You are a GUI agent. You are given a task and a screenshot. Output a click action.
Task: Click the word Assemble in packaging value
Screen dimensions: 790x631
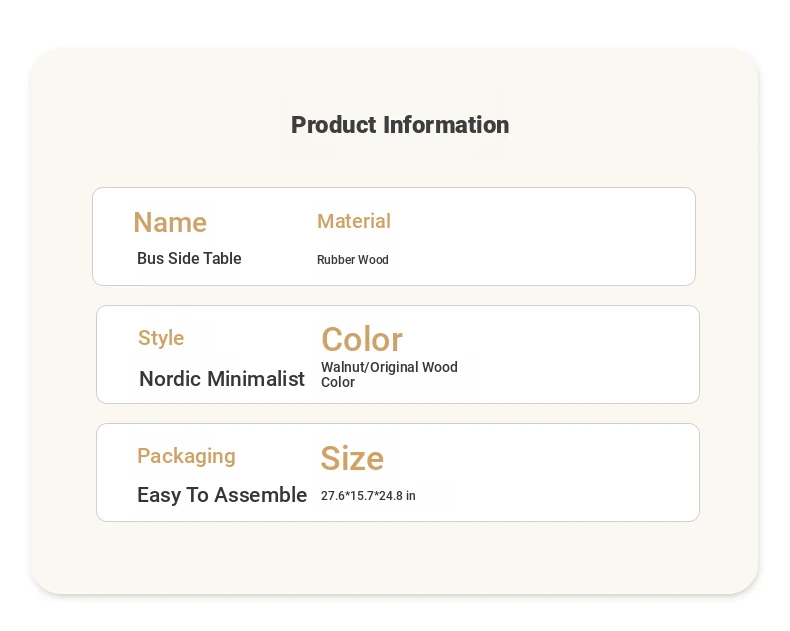coord(260,495)
